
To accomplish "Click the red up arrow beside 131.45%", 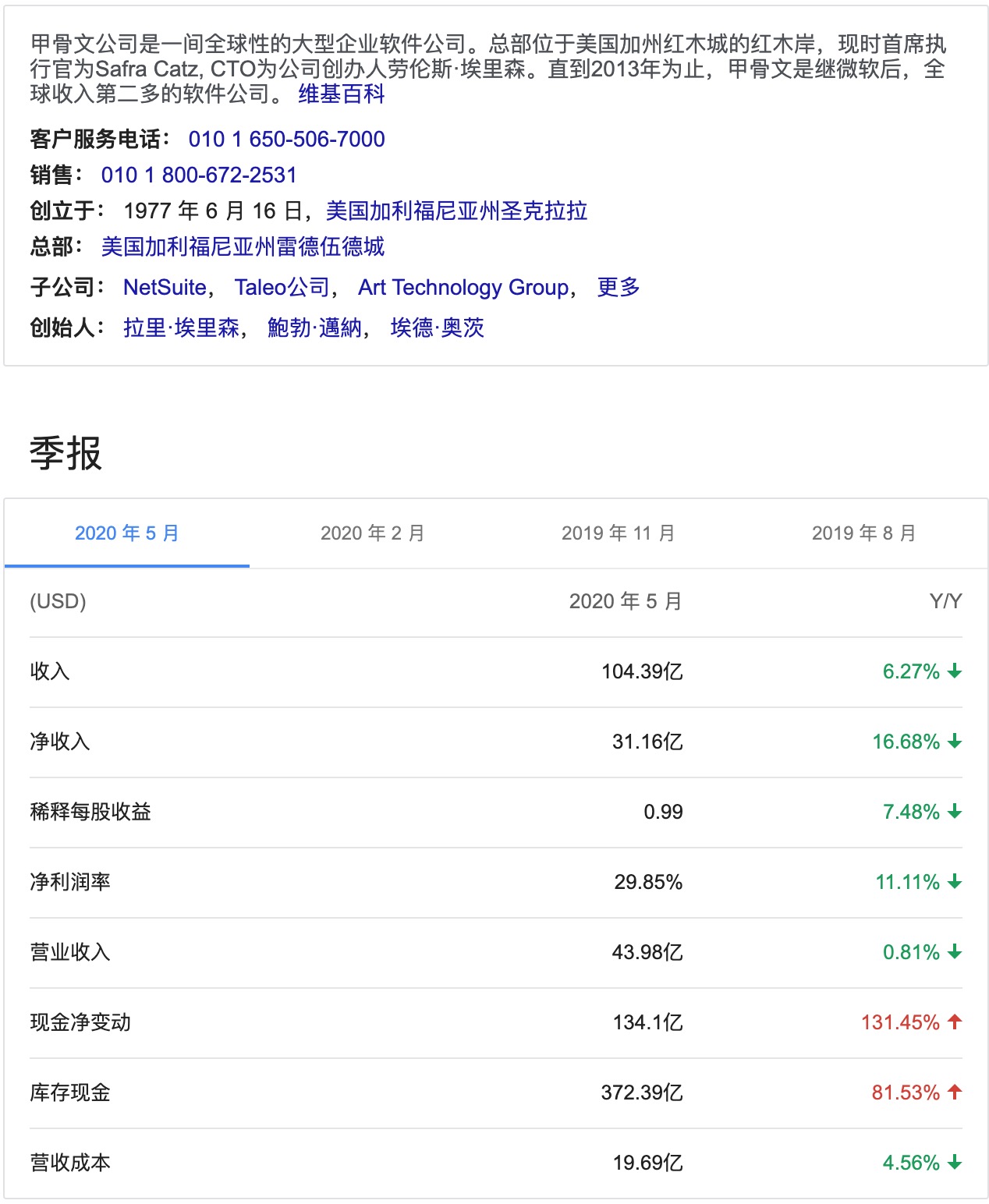I will (x=955, y=1022).
